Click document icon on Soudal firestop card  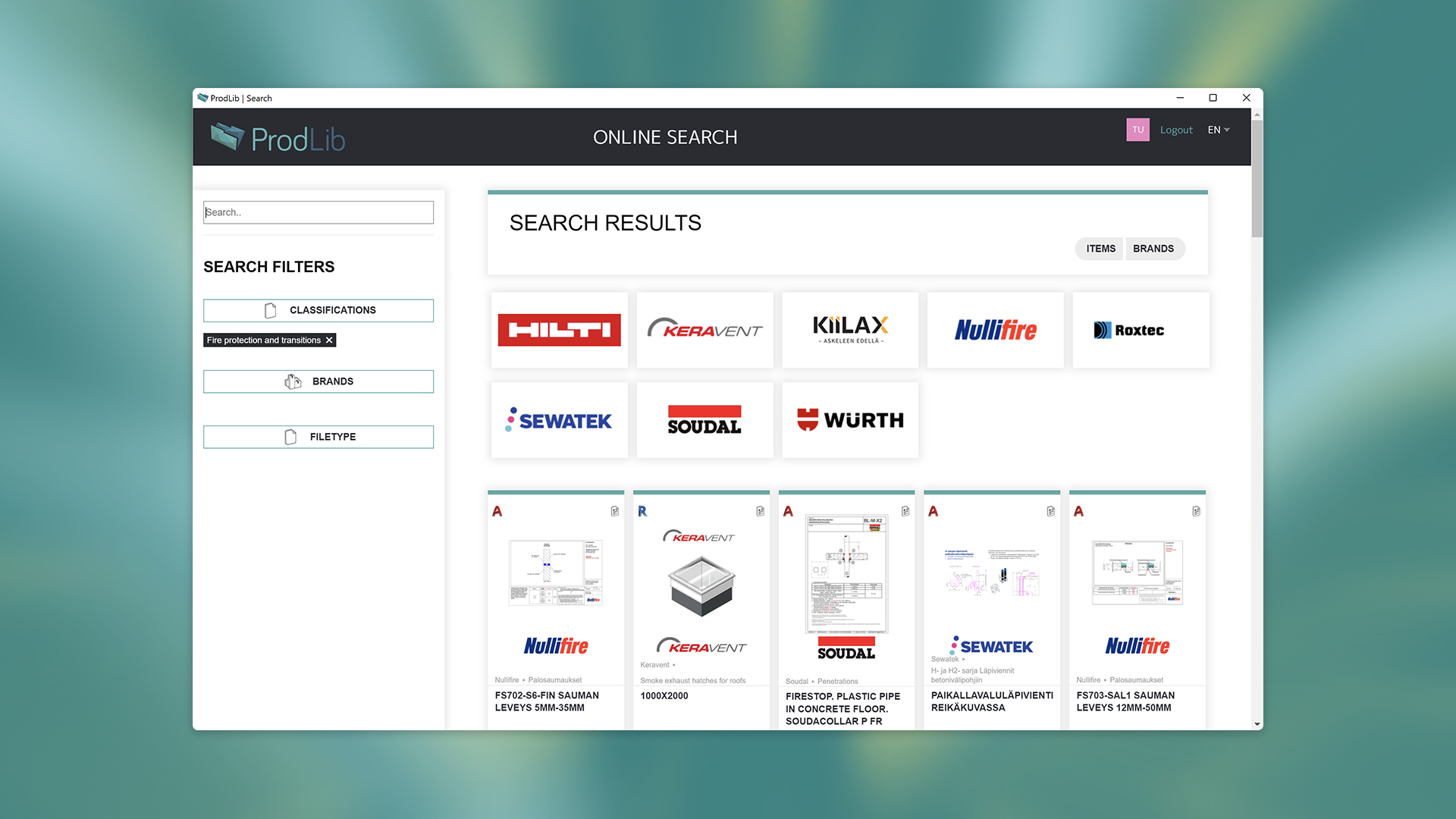(905, 511)
